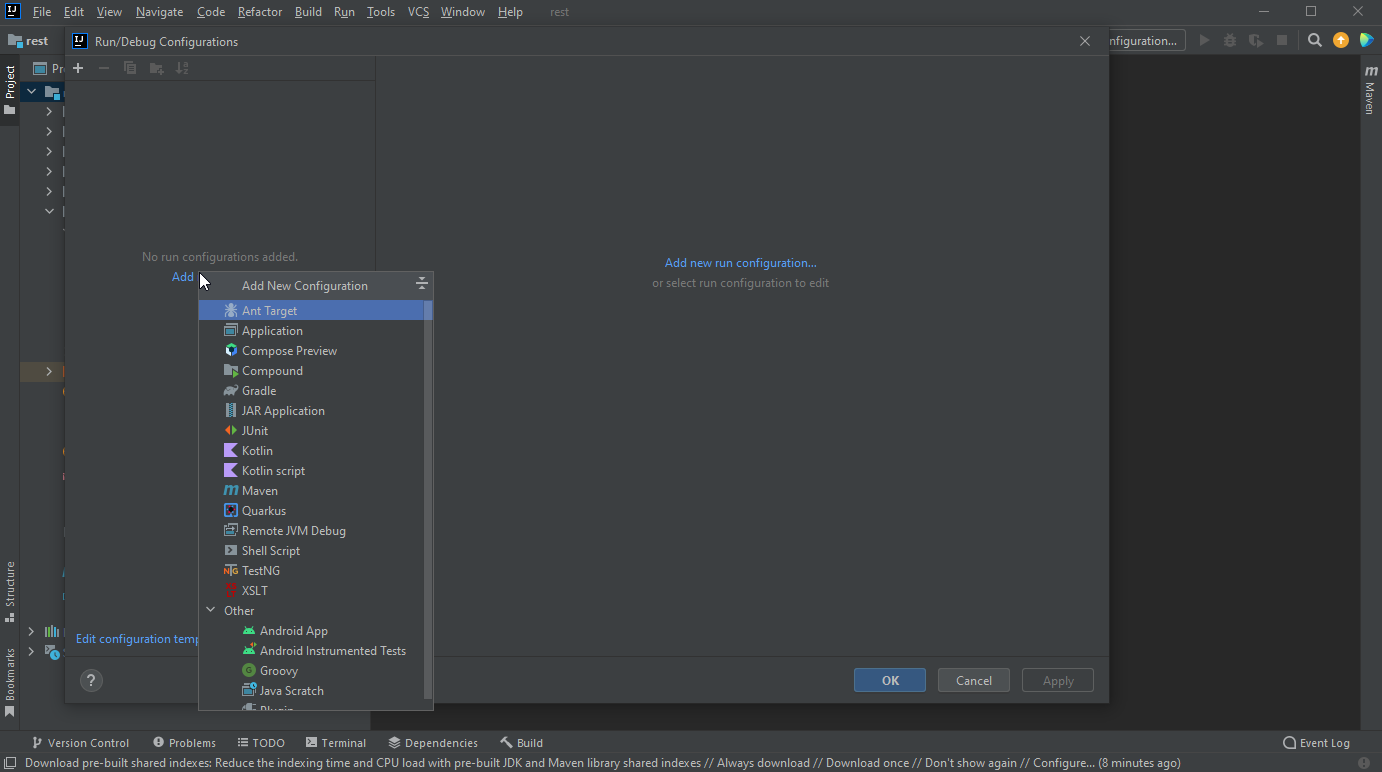This screenshot has height=772, width=1382.
Task: Collapse the Other section in configuration list
Action: point(210,610)
